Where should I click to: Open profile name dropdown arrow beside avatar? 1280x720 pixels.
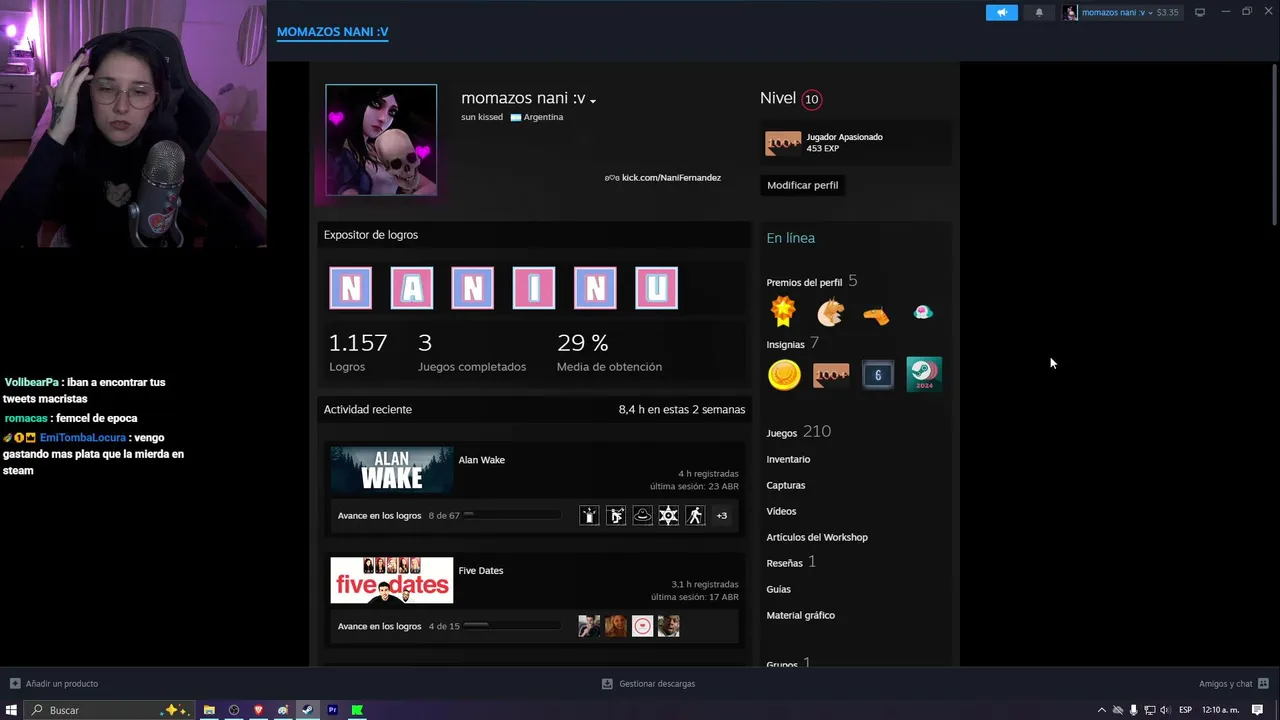click(593, 101)
